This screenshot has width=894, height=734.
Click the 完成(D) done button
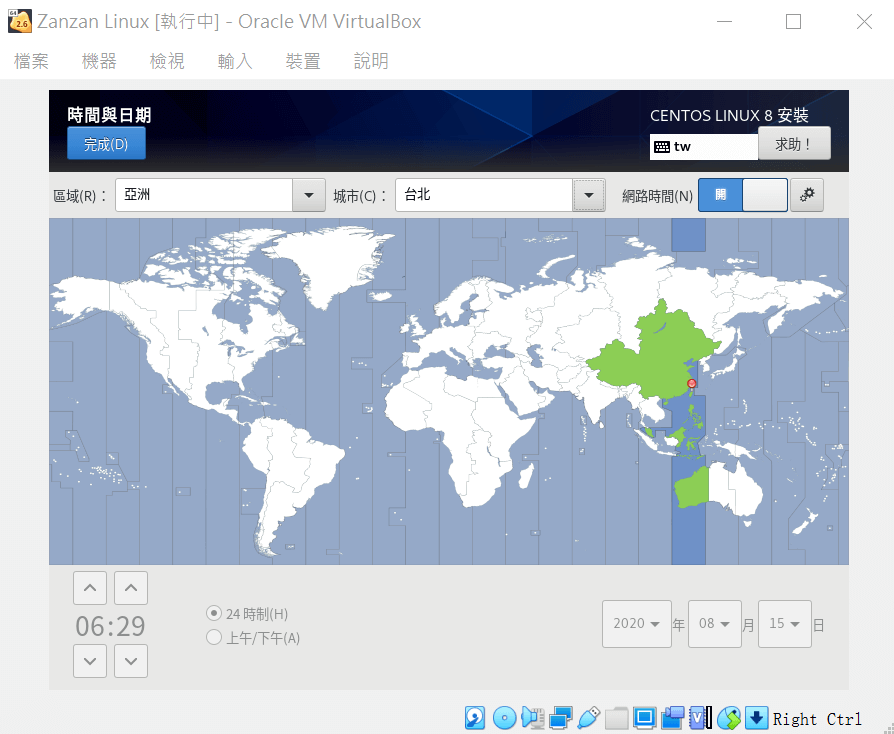pos(107,144)
